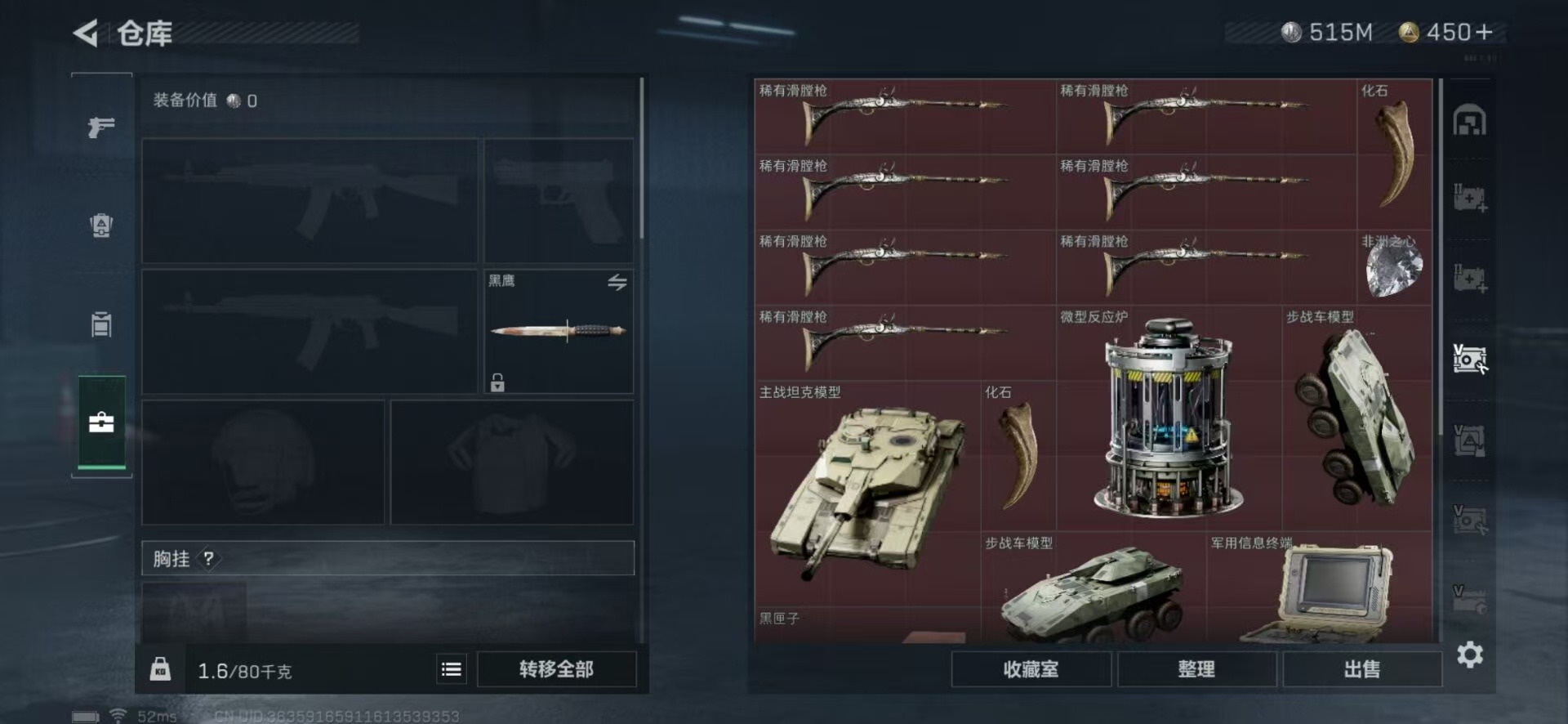Click the lock icon under 黑鹰 knife

[497, 382]
